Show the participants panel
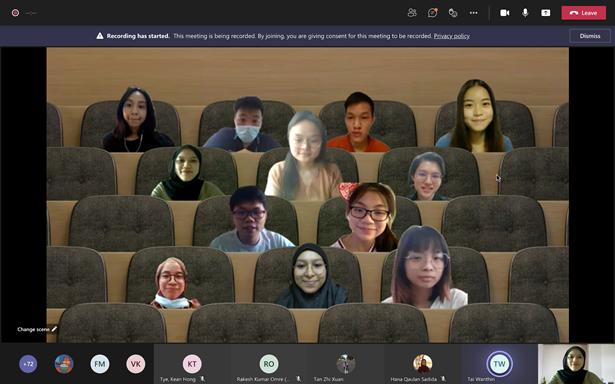The height and width of the screenshot is (384, 615). tap(412, 13)
